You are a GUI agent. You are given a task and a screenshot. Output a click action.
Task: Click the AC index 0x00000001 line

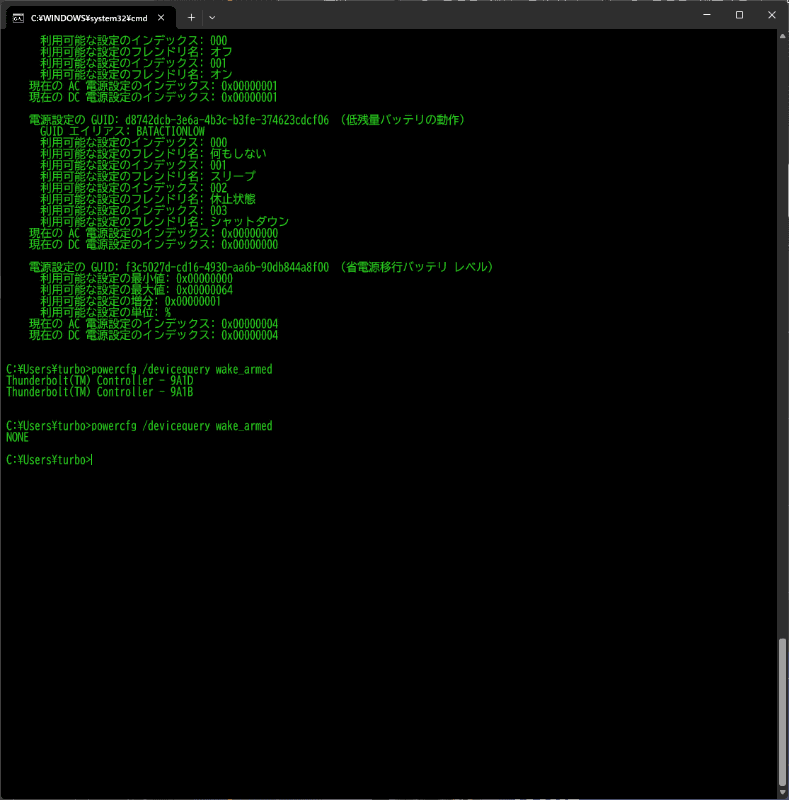tap(154, 86)
